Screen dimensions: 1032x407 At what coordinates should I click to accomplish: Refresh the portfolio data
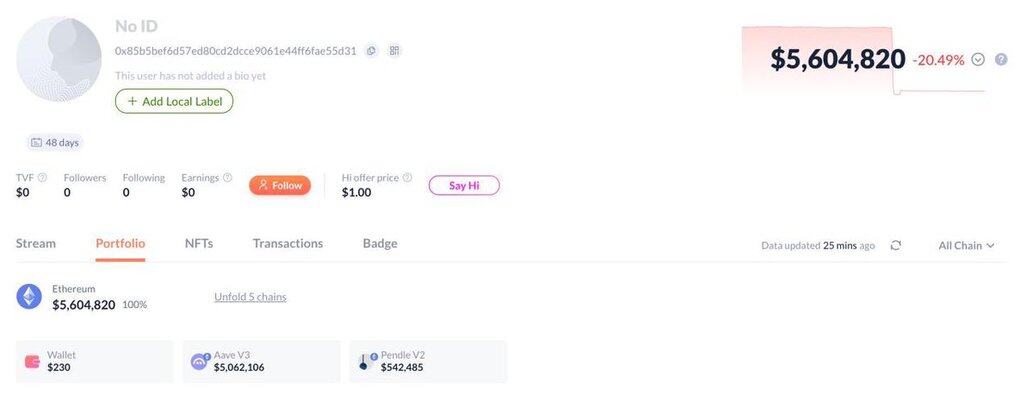[895, 245]
